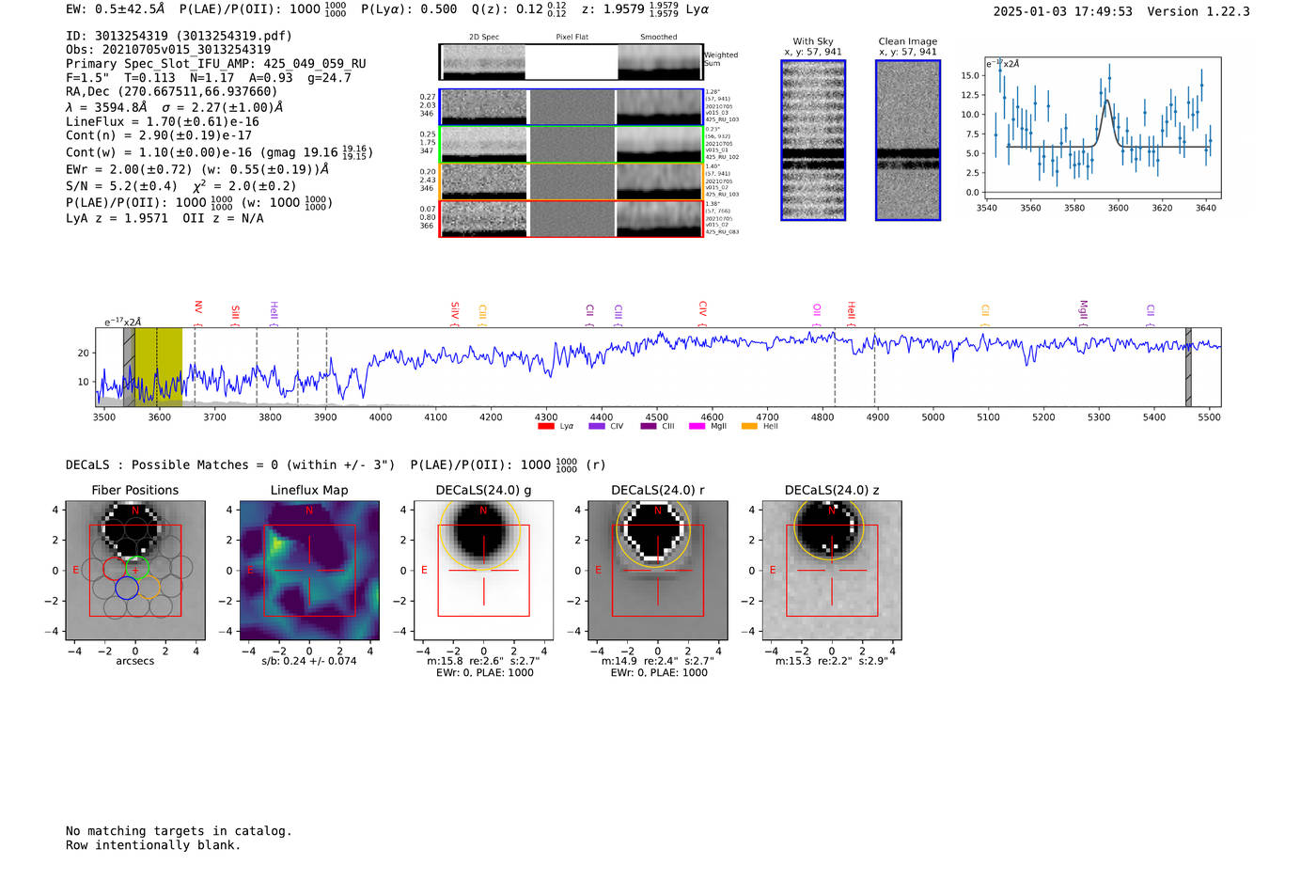Click the 'LineFlux = 1.70(±0.61)e-16' value
This screenshot has width=1316, height=896.
tap(163, 121)
